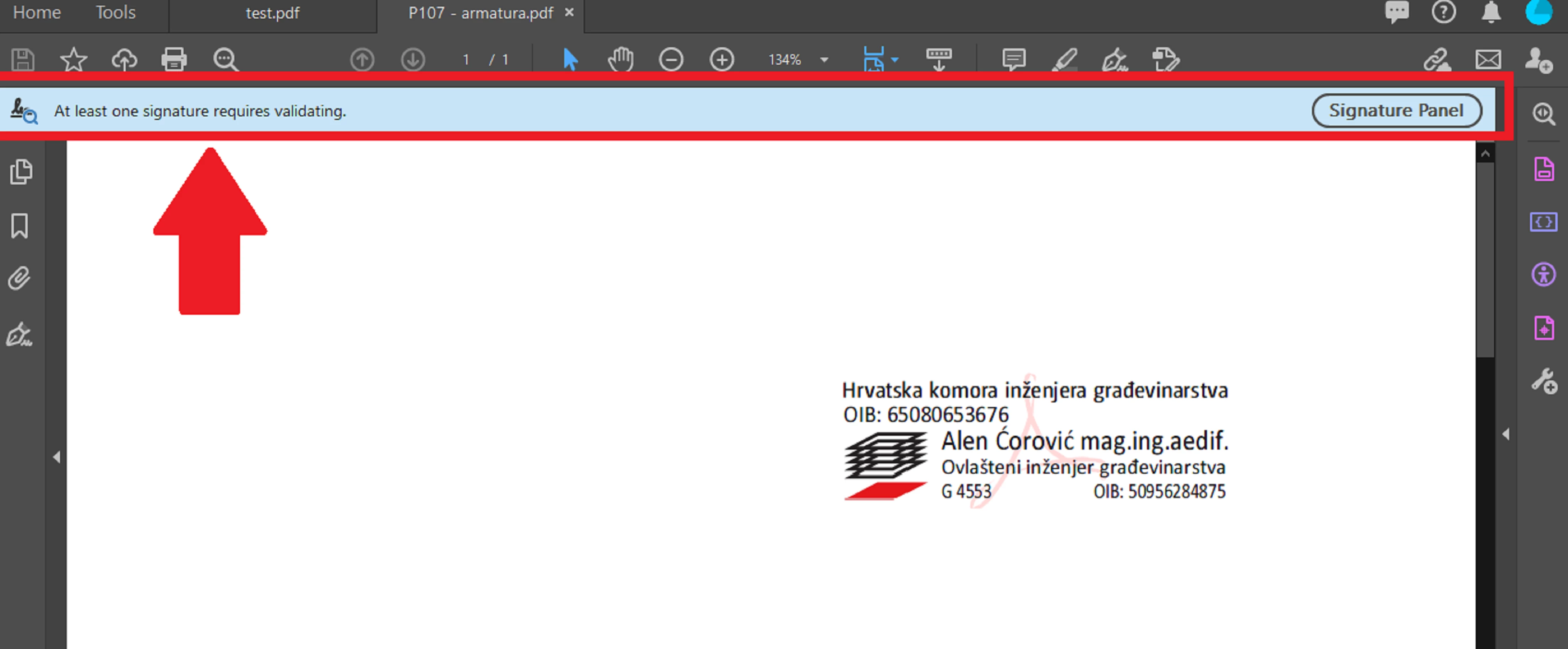This screenshot has height=649, width=1568.
Task: Open notifications bell icon
Action: point(1491,12)
